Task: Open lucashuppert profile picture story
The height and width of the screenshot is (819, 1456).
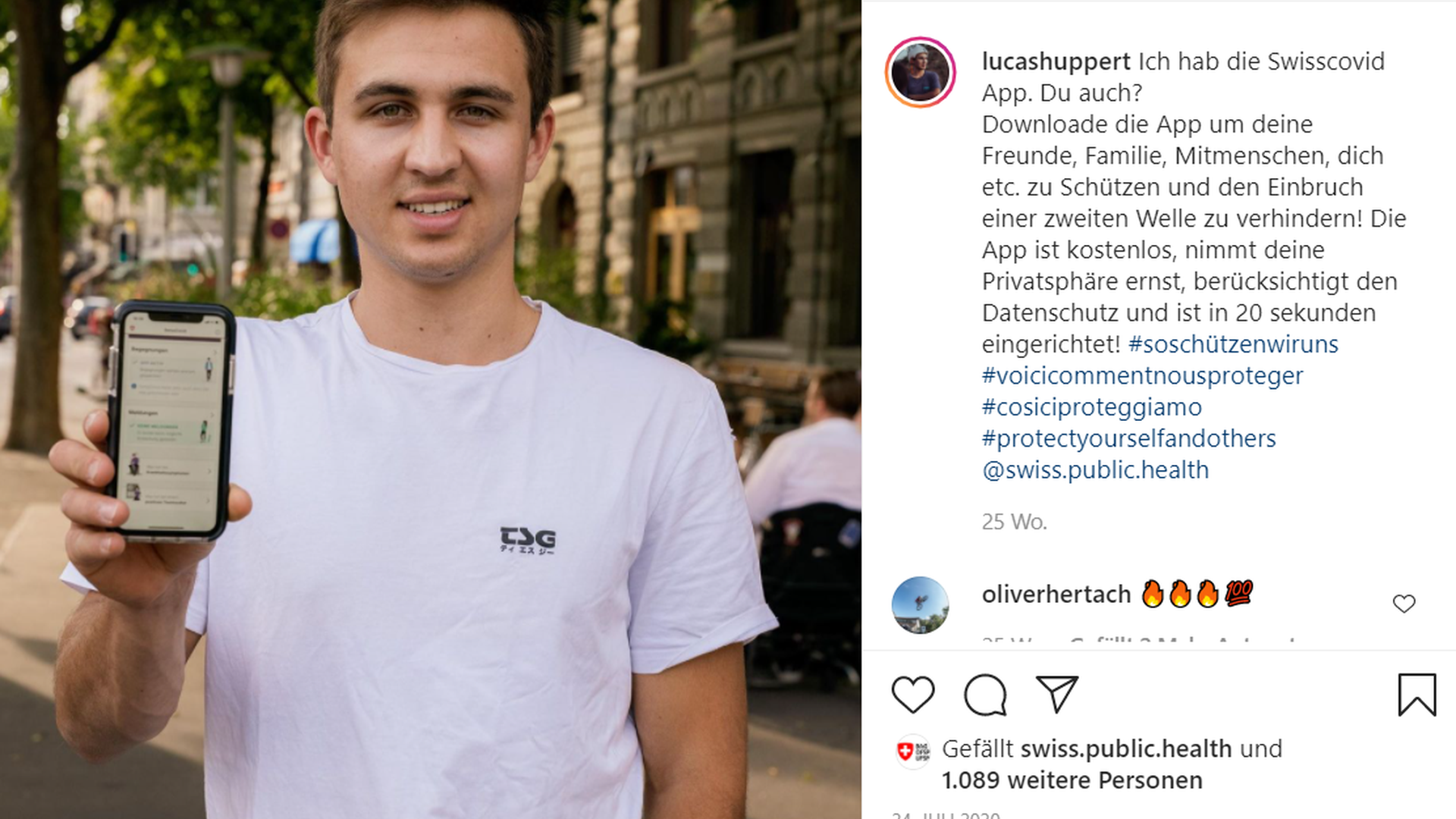Action: tap(920, 73)
